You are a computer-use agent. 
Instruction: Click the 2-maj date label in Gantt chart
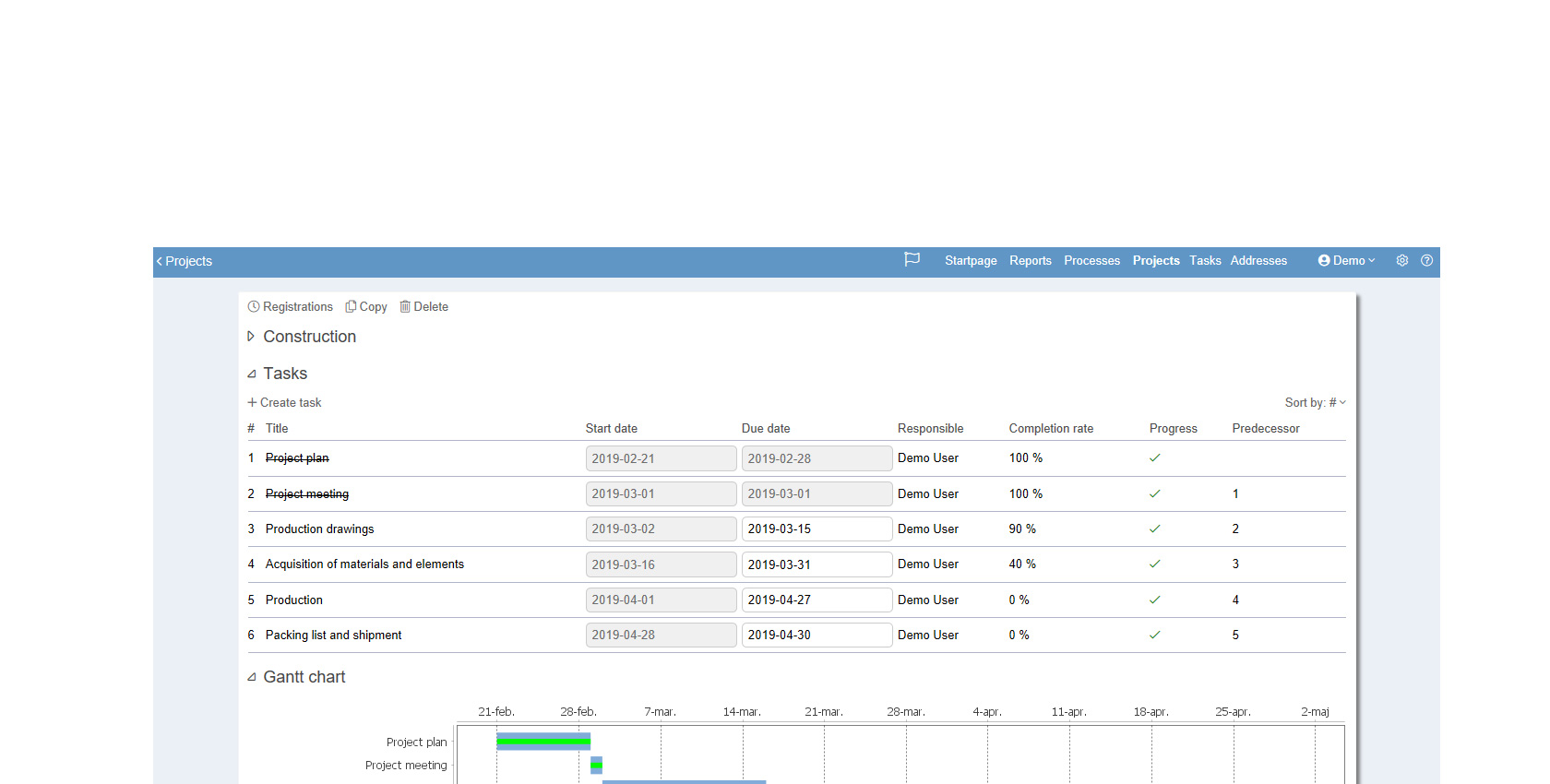1315,712
